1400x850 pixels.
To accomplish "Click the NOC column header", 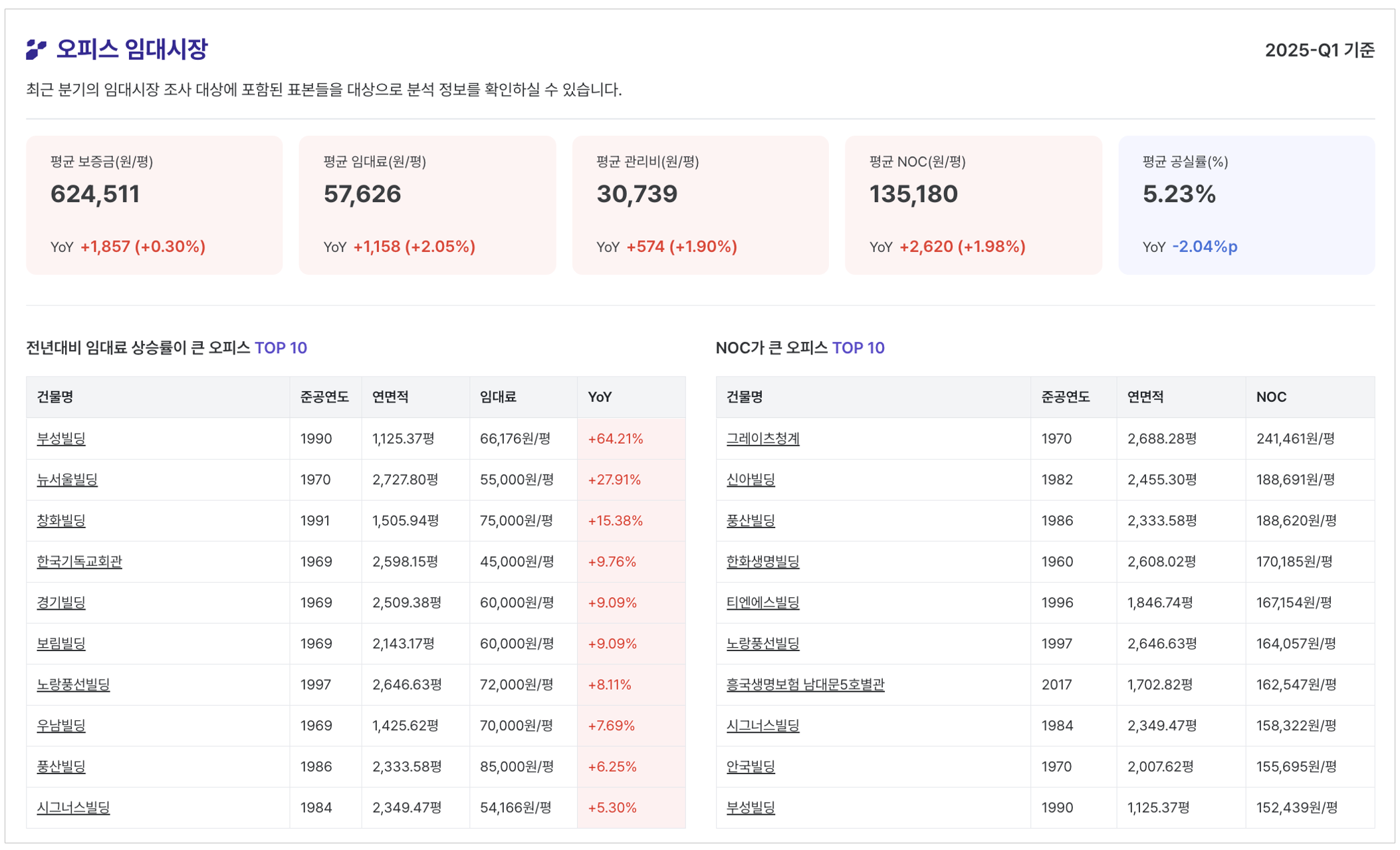I will tap(1271, 397).
